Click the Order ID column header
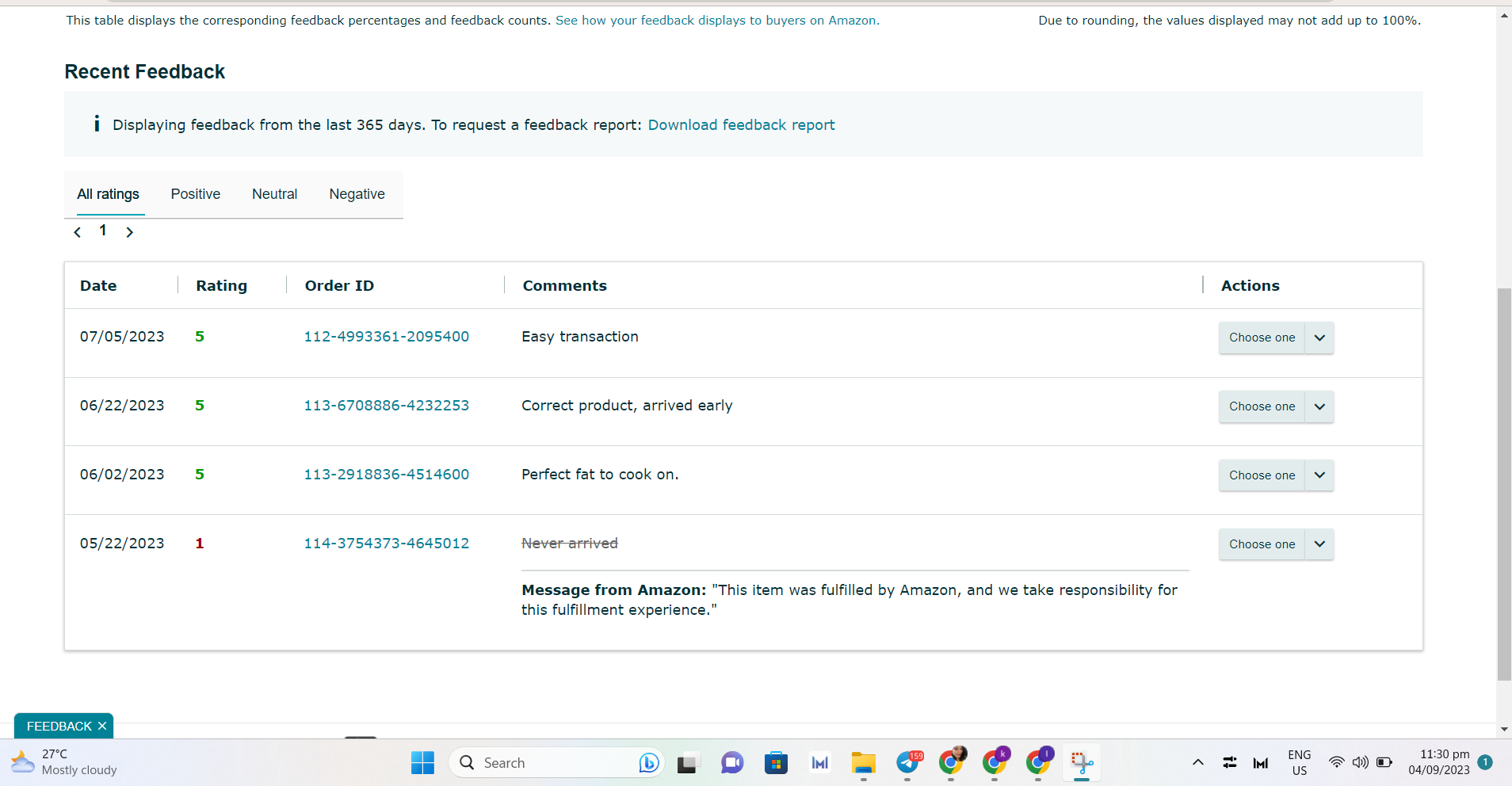Image resolution: width=1512 pixels, height=786 pixels. point(339,285)
